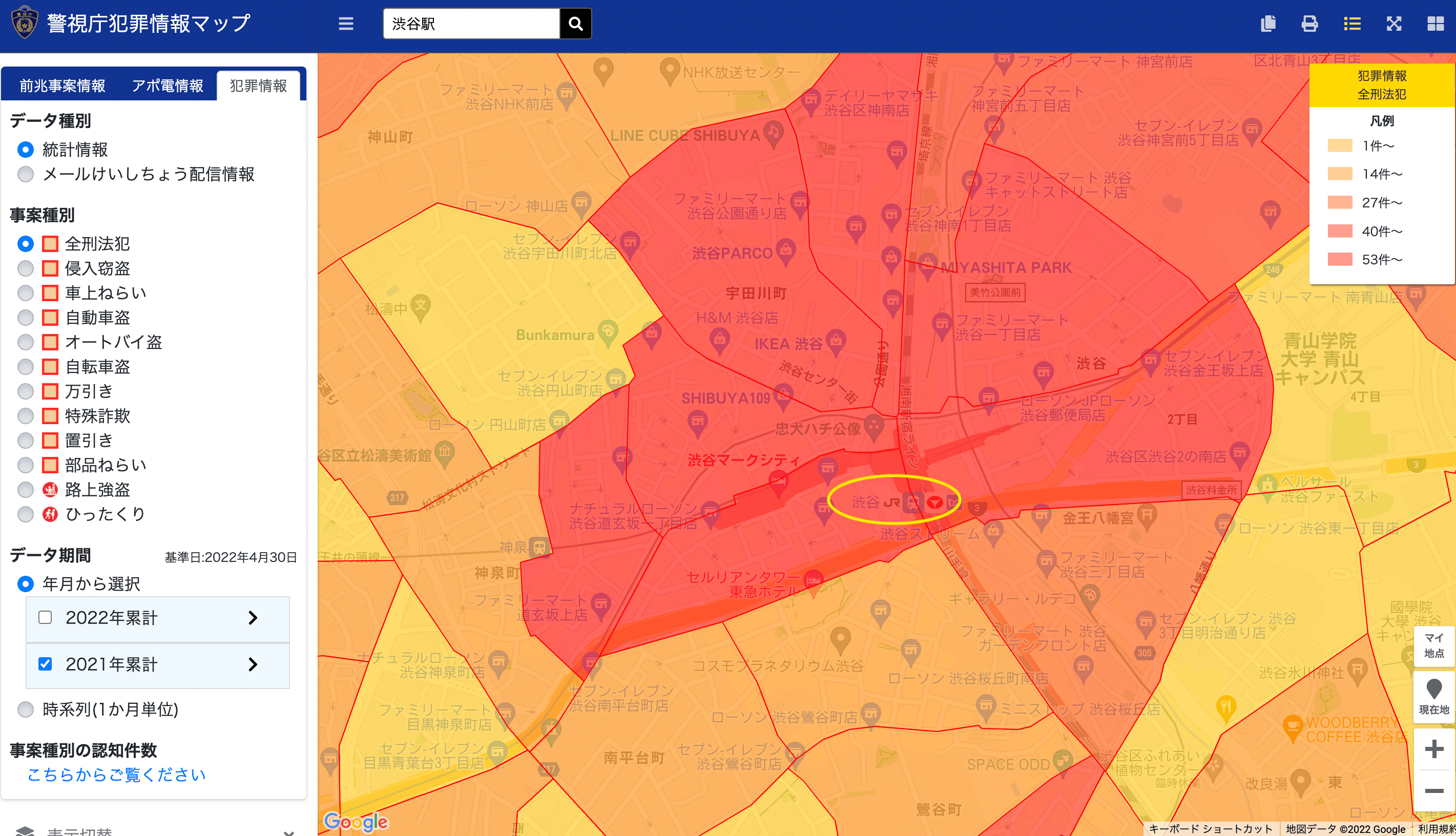Click the 警視庁犯罪情報マップ title
This screenshot has height=836, width=1456.
coord(148,24)
